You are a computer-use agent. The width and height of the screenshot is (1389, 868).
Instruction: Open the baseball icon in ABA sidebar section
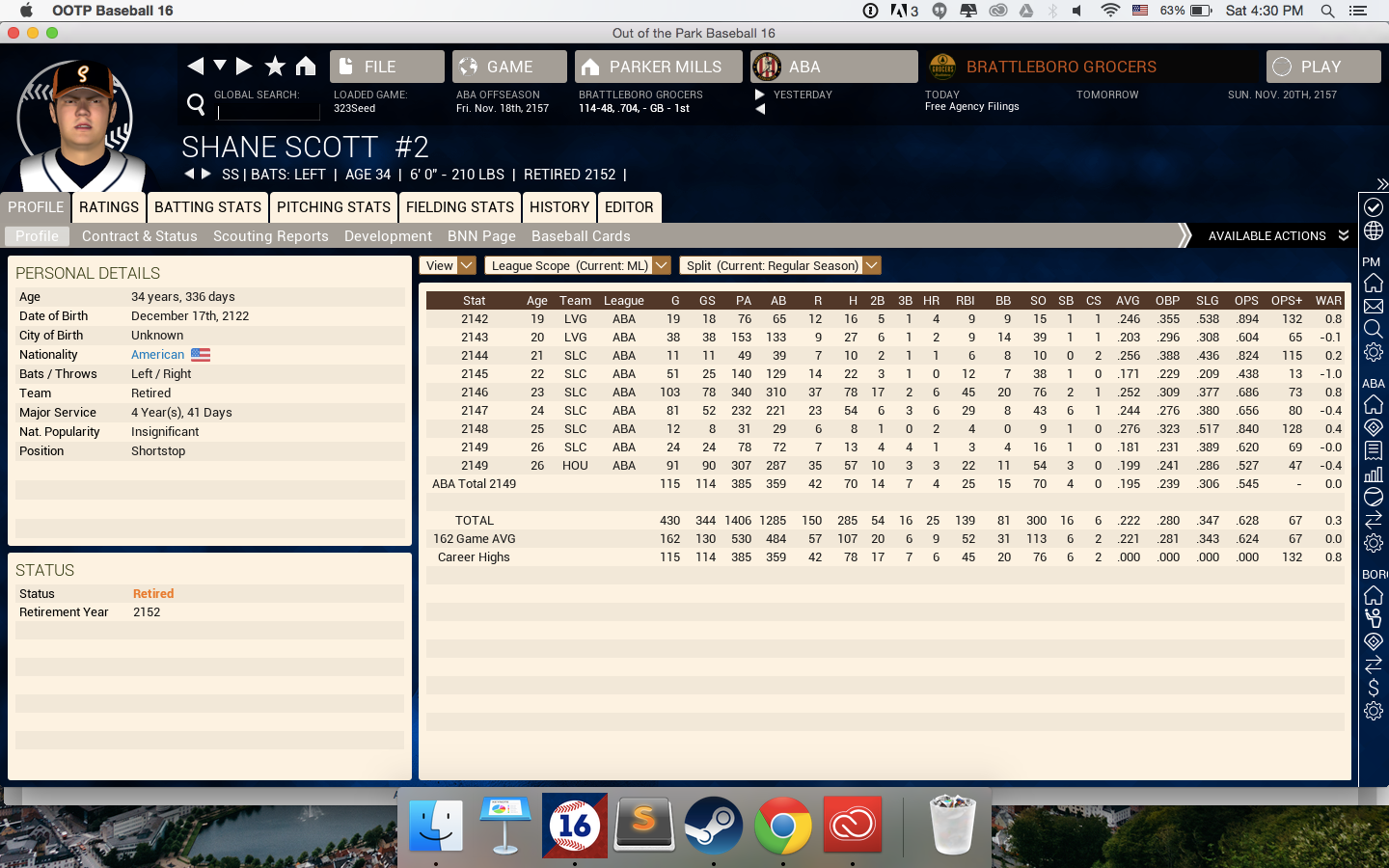tap(1373, 497)
